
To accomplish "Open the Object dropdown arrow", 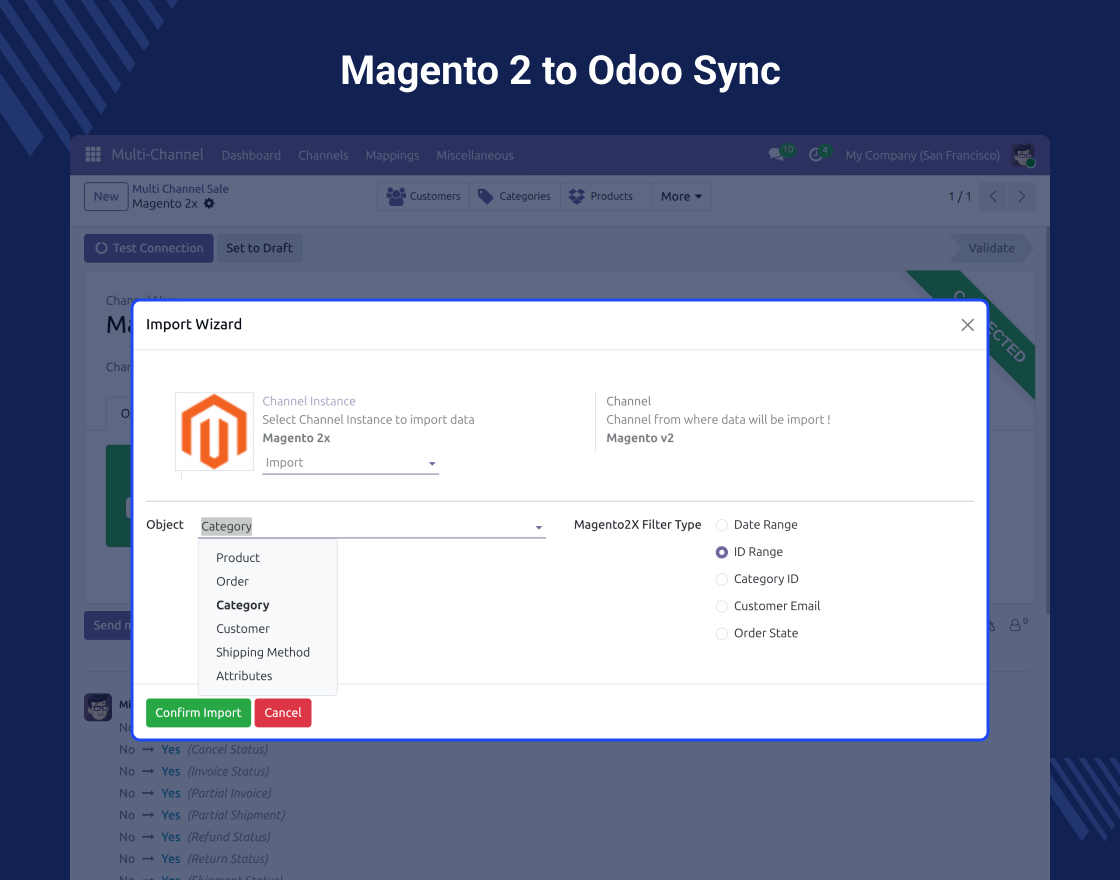I will 539,527.
